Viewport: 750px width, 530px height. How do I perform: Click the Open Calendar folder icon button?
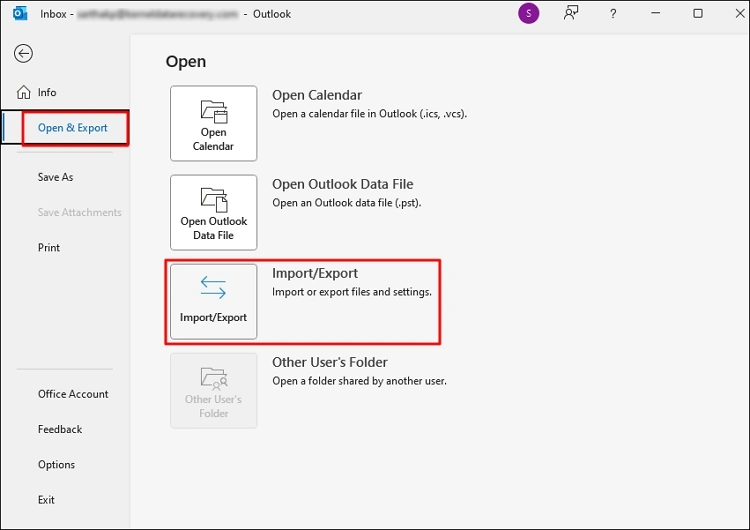click(213, 123)
